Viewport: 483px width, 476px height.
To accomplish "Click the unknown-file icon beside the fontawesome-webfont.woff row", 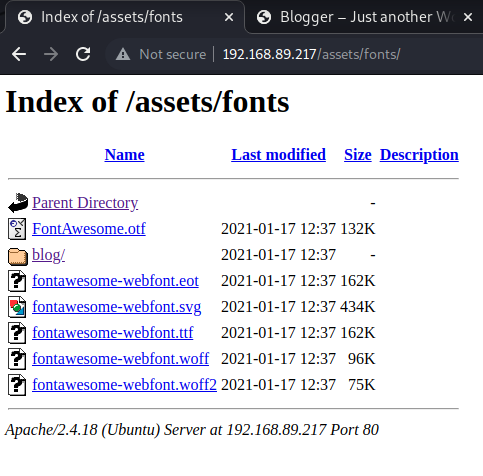I will tap(17, 359).
